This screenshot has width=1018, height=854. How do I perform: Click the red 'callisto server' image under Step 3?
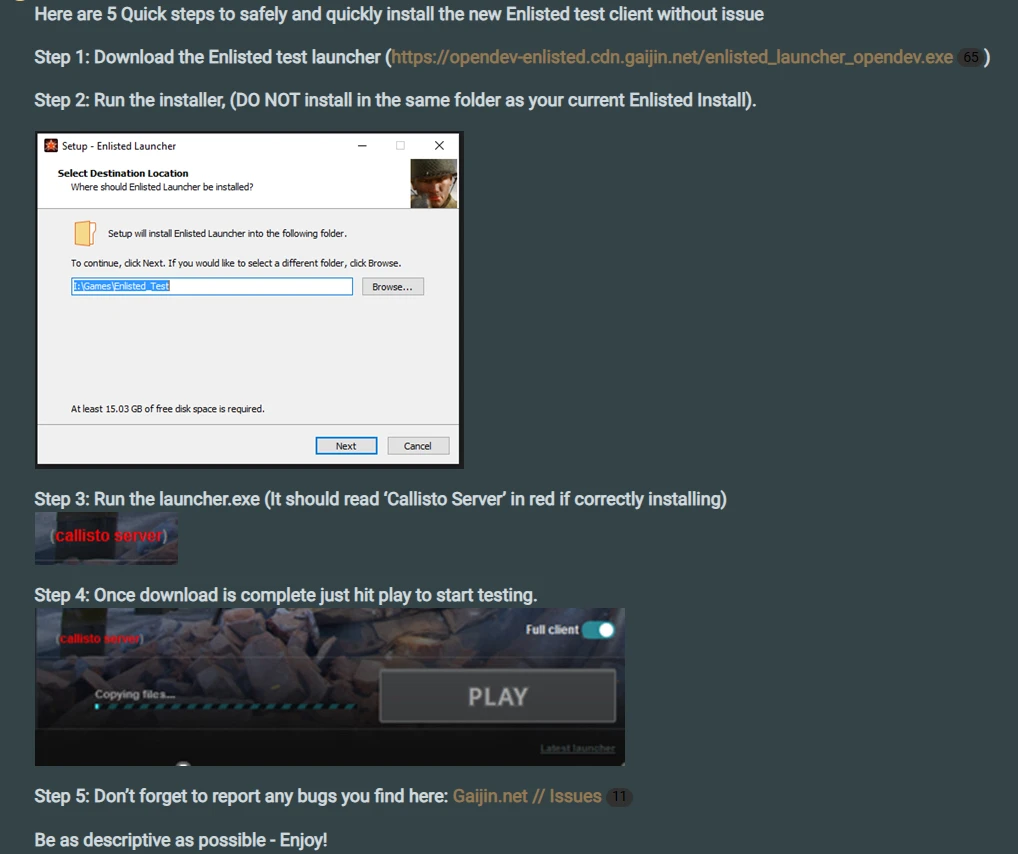click(106, 538)
